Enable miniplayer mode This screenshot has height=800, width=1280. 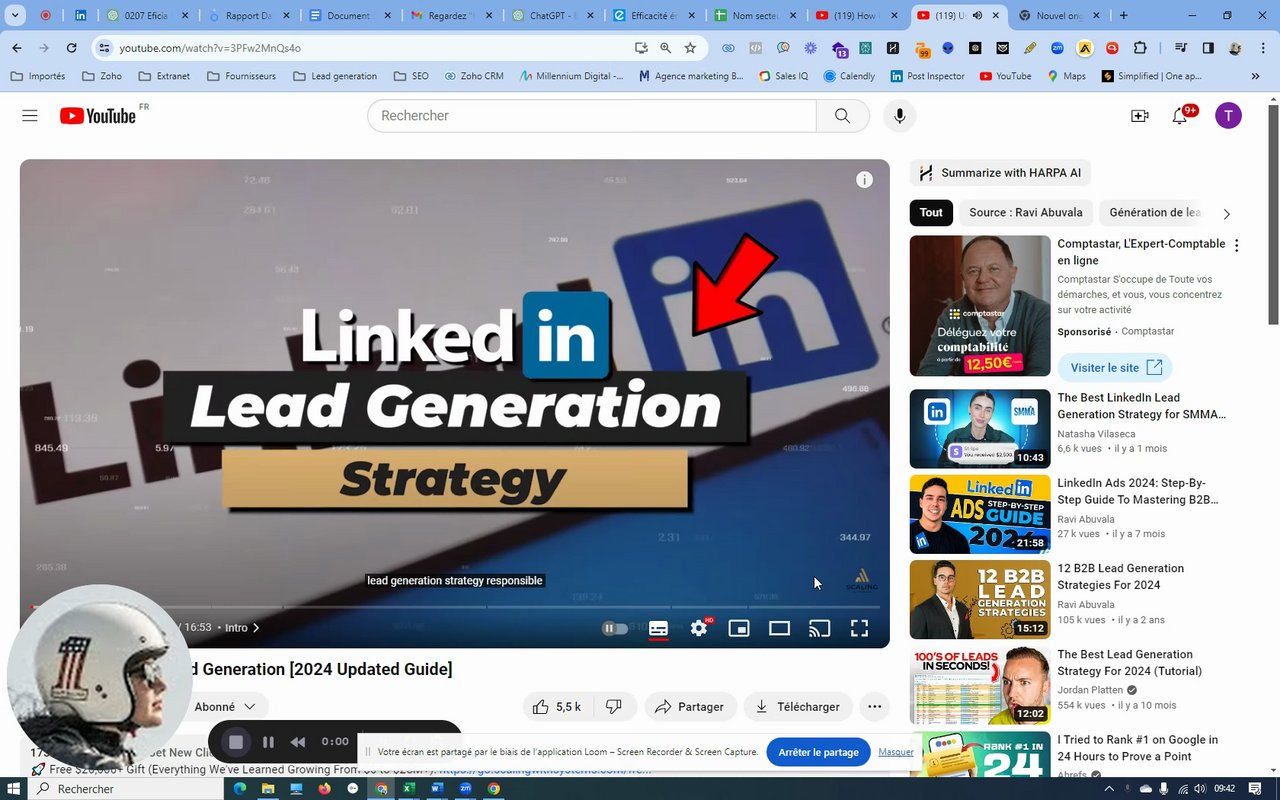point(739,628)
